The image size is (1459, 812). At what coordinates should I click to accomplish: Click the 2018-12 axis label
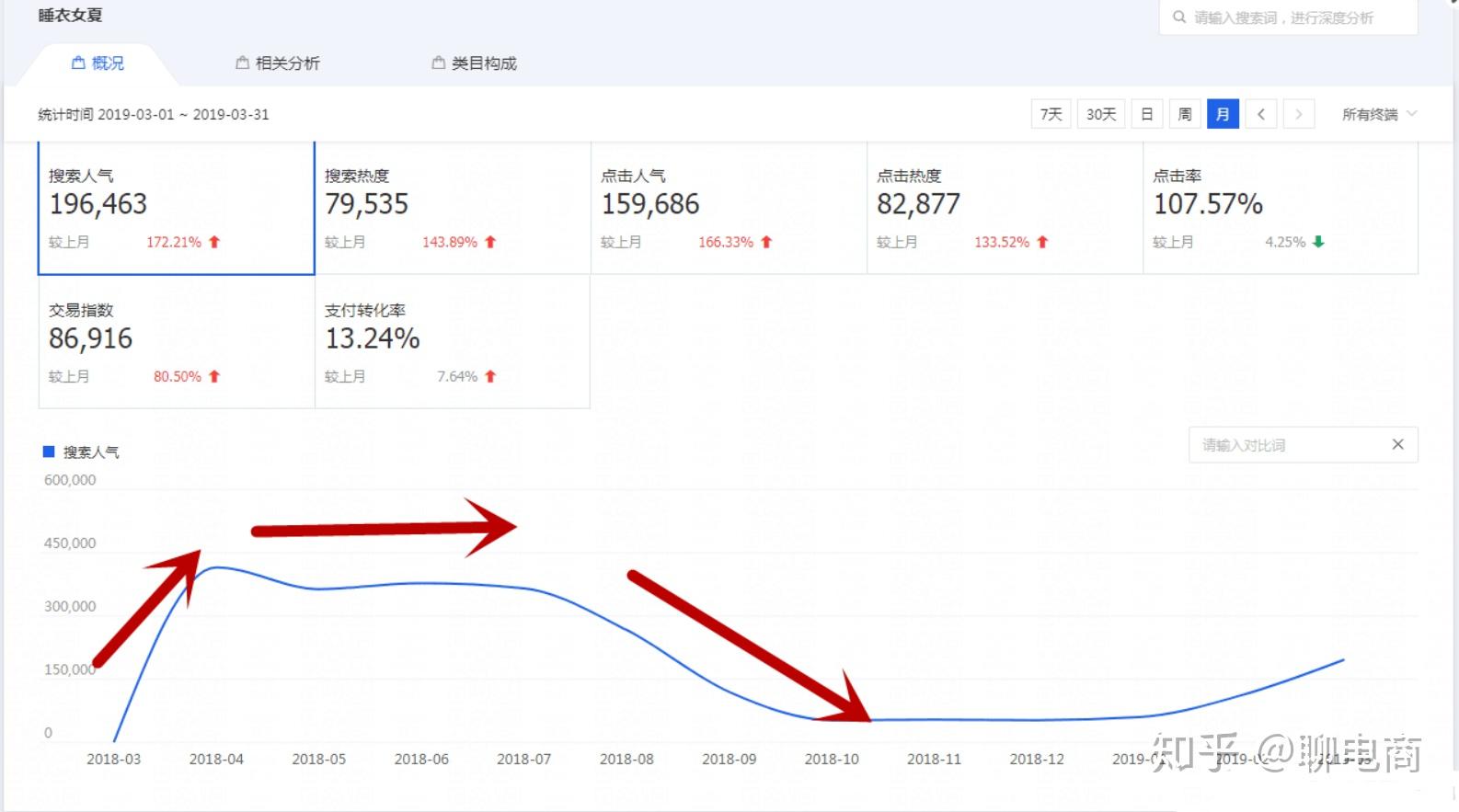1037,759
